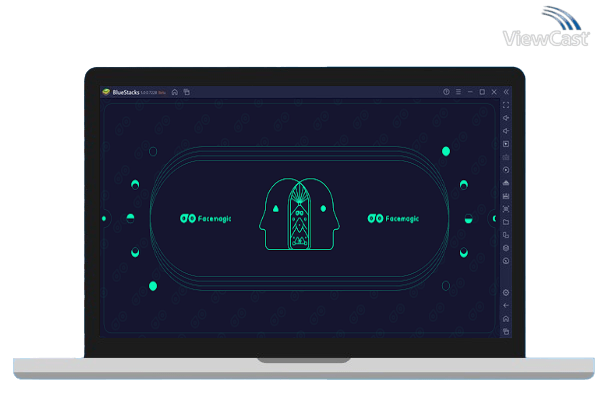Open the help question mark icon
602x414 pixels.
pyautogui.click(x=446, y=92)
